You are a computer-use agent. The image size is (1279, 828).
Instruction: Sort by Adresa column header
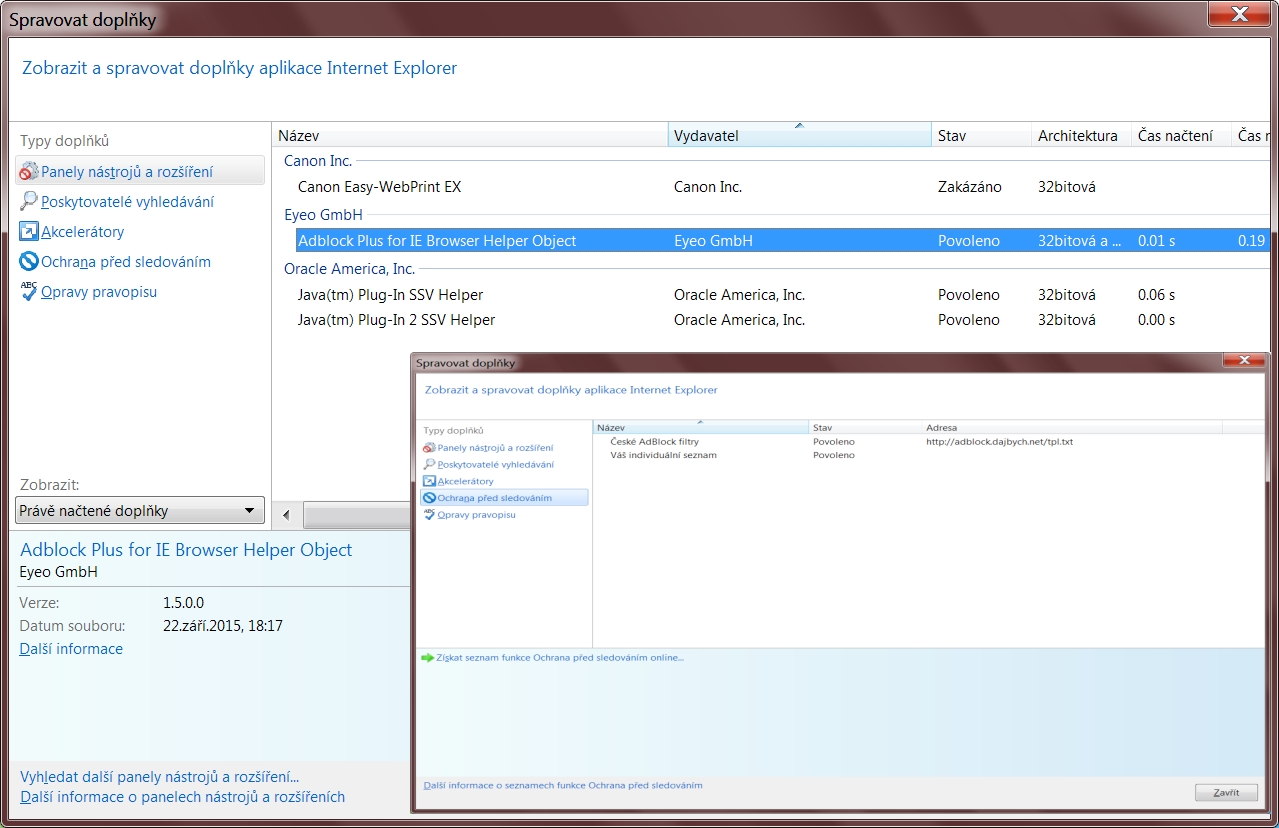[x=1072, y=427]
